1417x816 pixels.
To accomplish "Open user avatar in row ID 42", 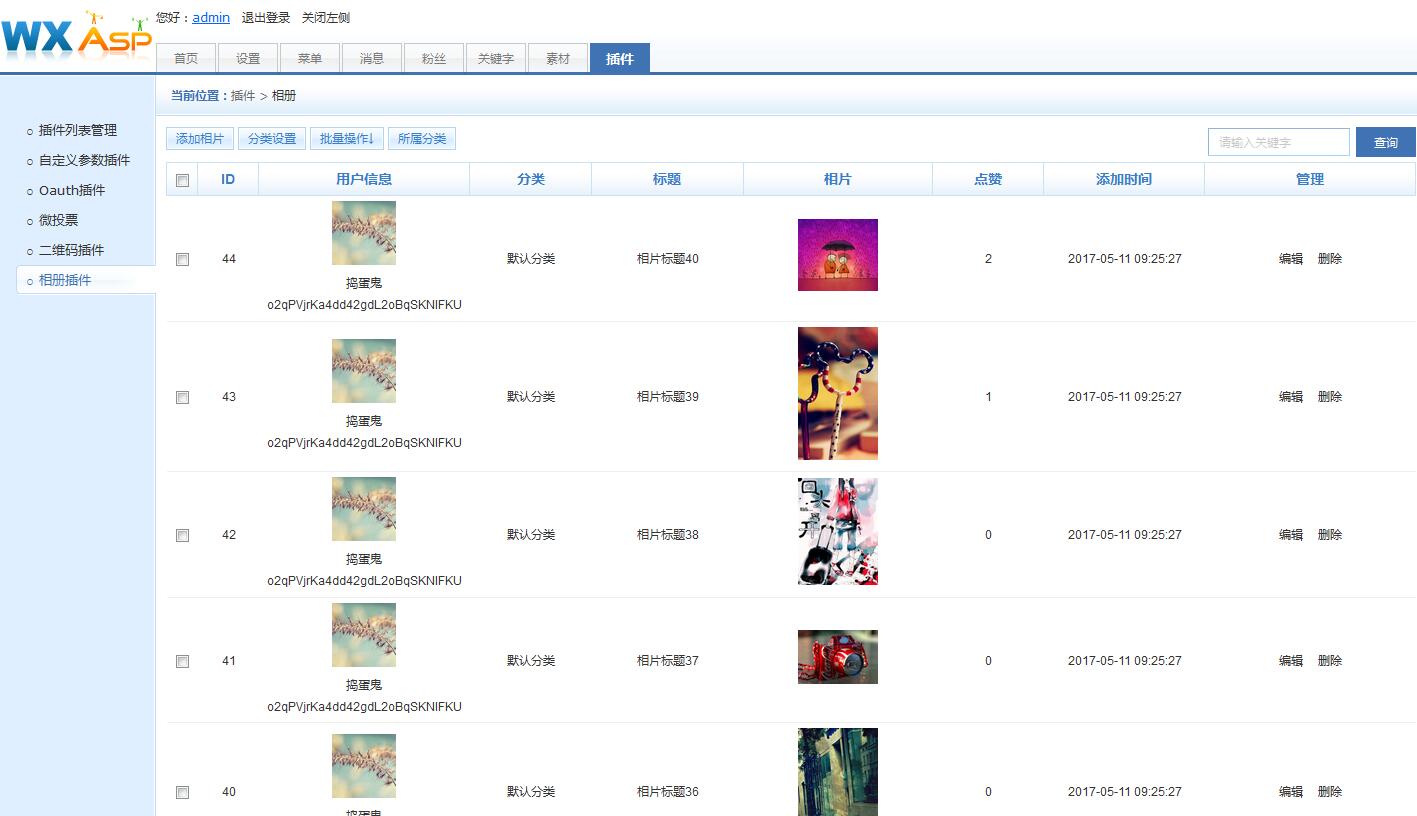I will [364, 509].
